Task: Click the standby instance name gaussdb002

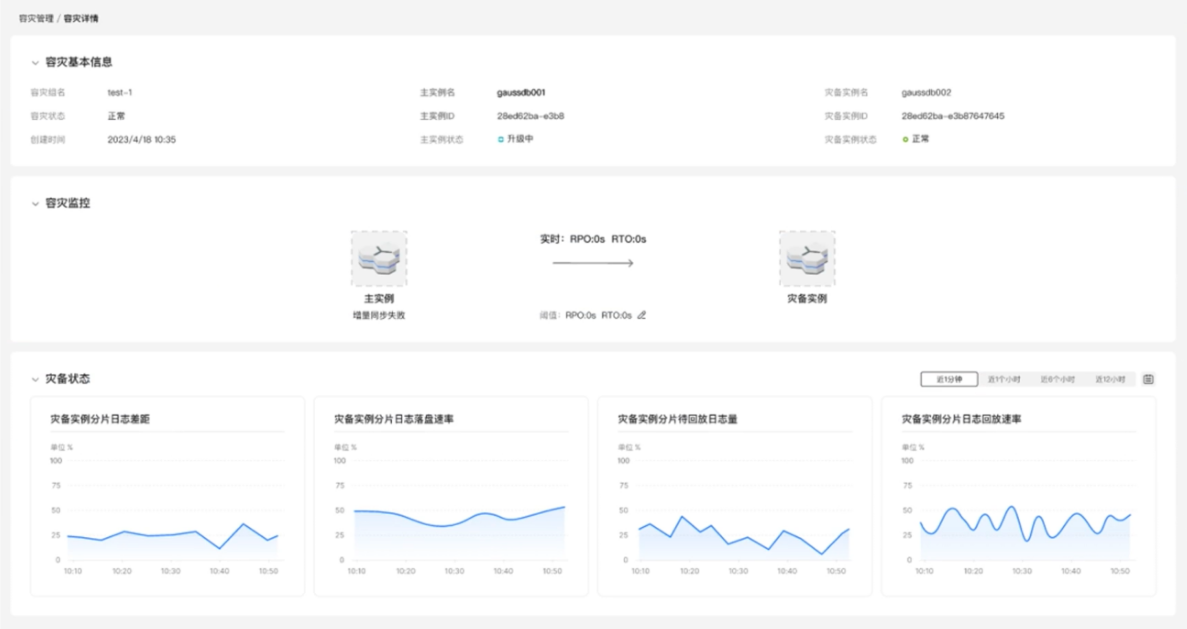Action: (x=926, y=92)
